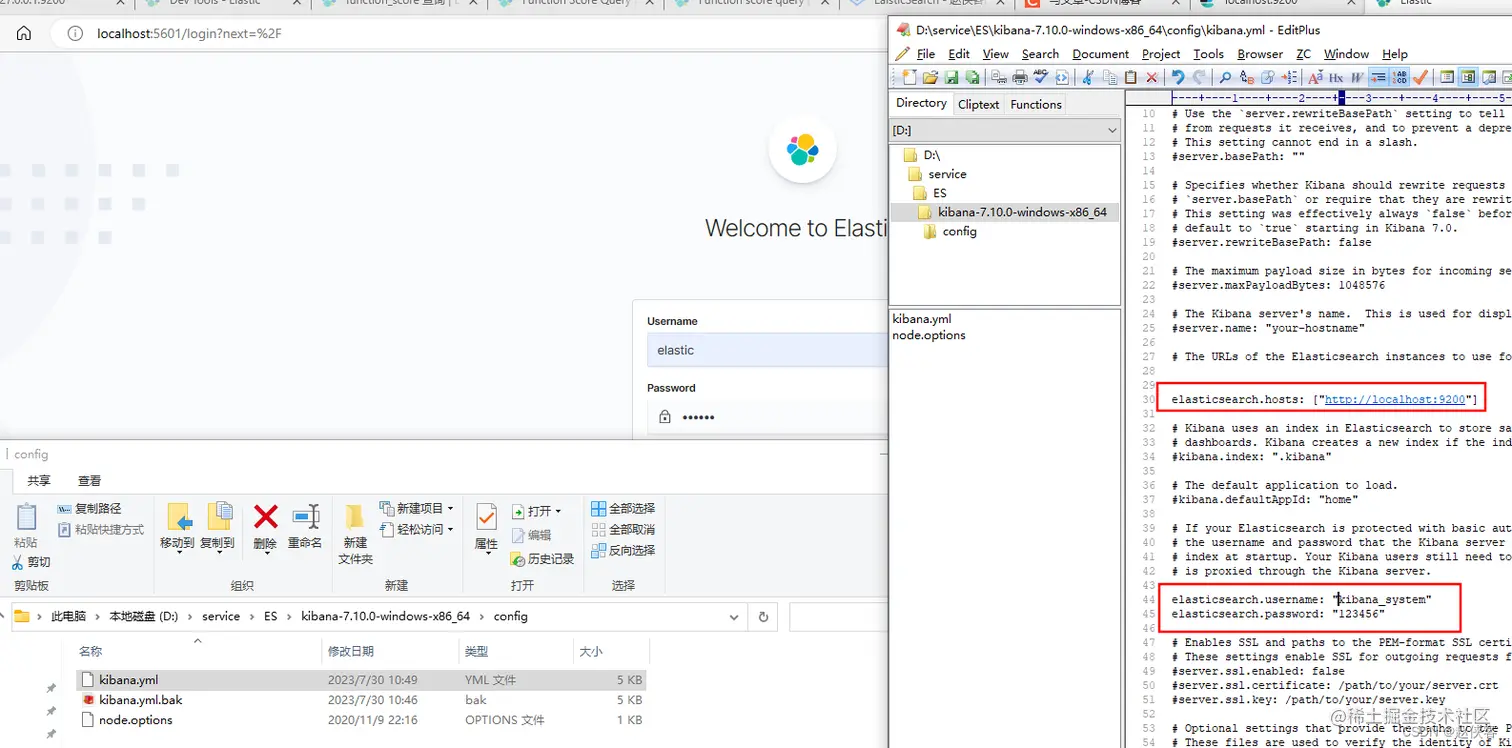
Task: Select the config folder in EditPlus directory tree
Action: coord(959,231)
